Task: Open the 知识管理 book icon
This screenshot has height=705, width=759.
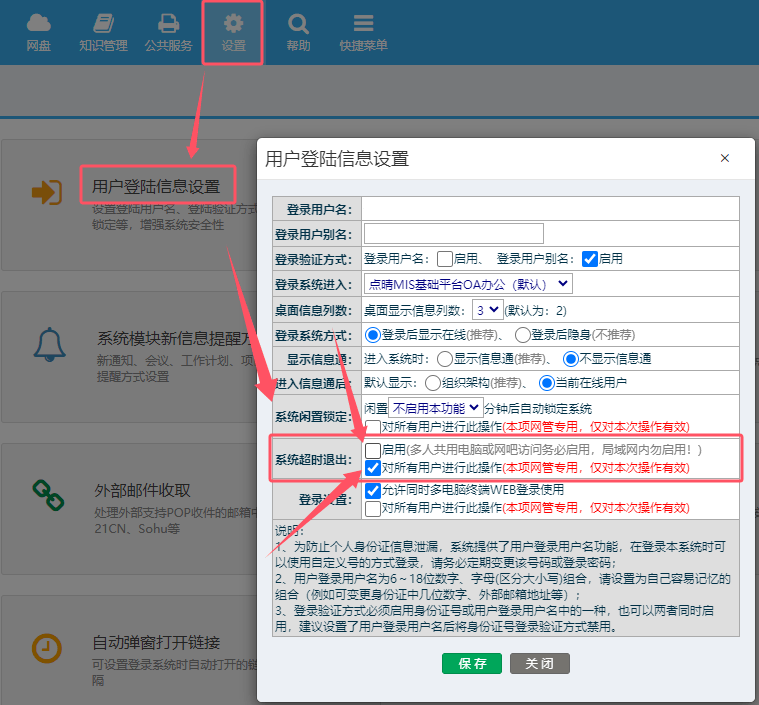Action: click(103, 23)
